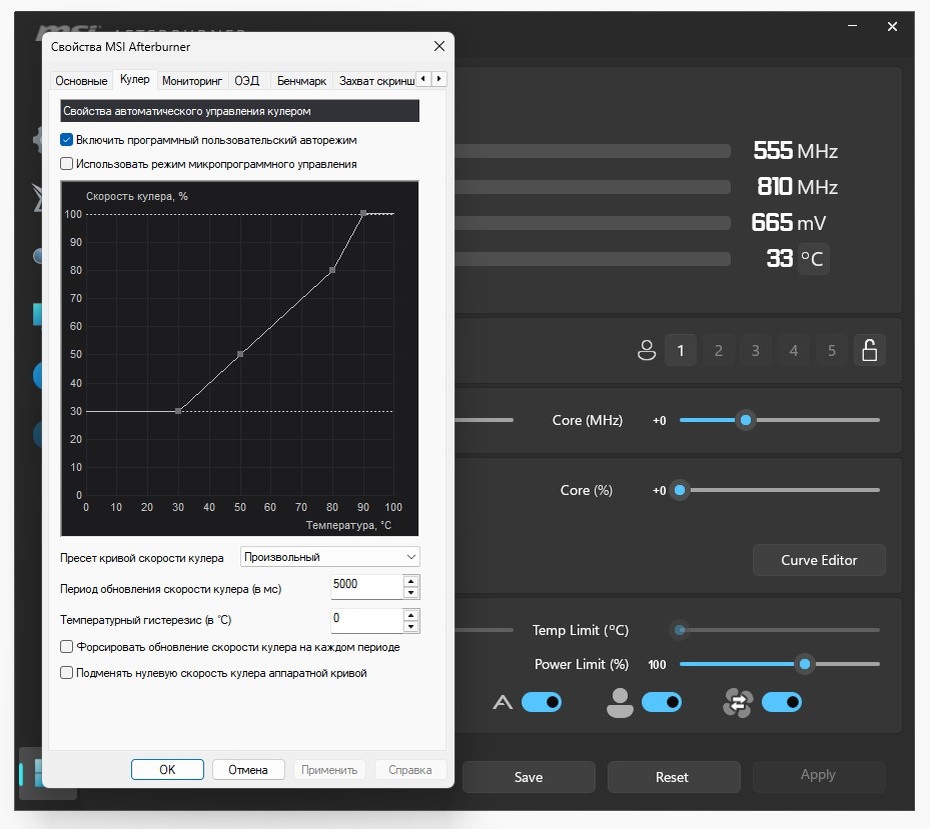Viewport: 930px width, 829px height.
Task: Click the Core (MHz) slider handle
Action: pos(746,420)
